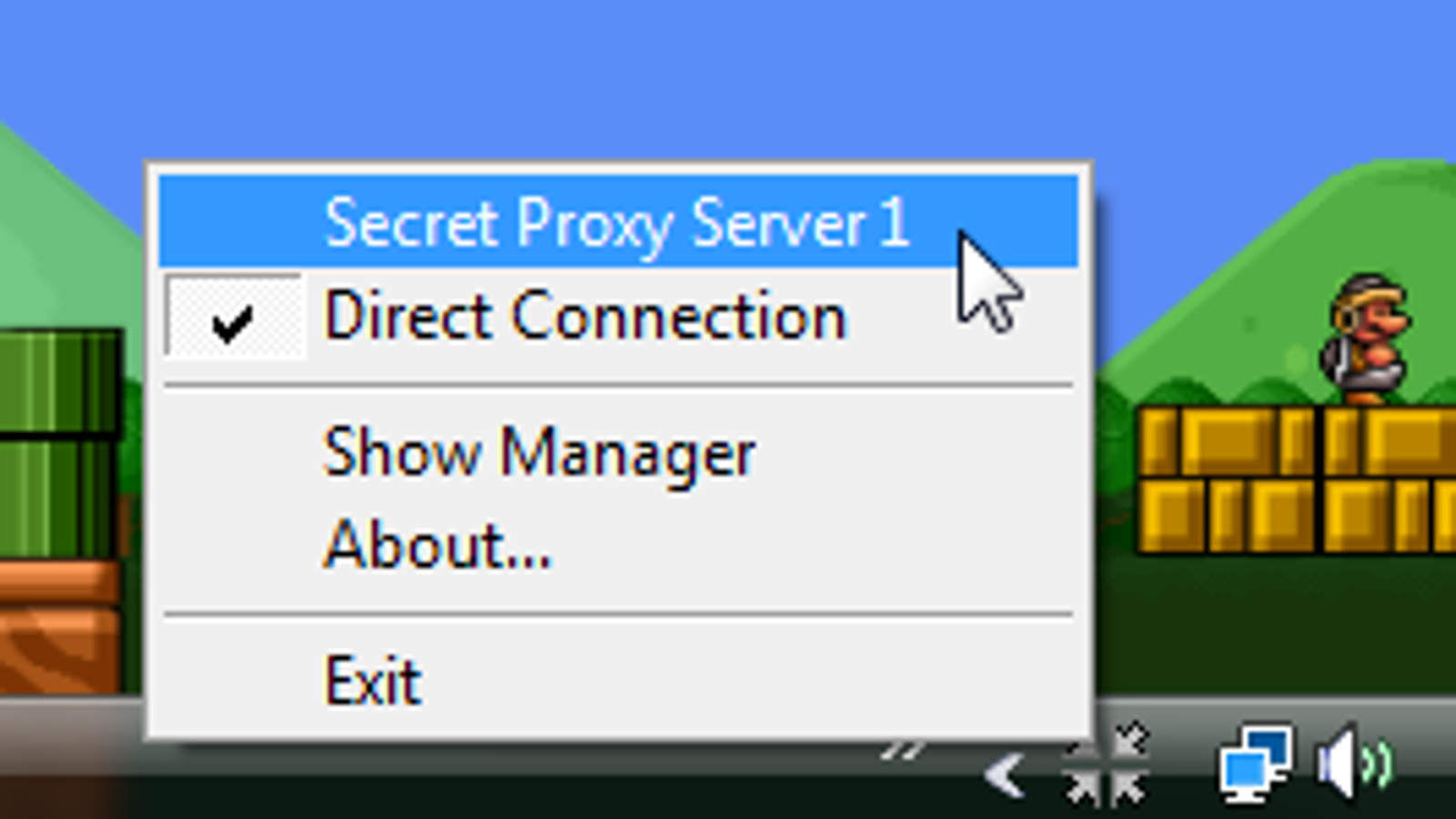Switch to Direct Connection
This screenshot has height=819, width=1456.
619,316
